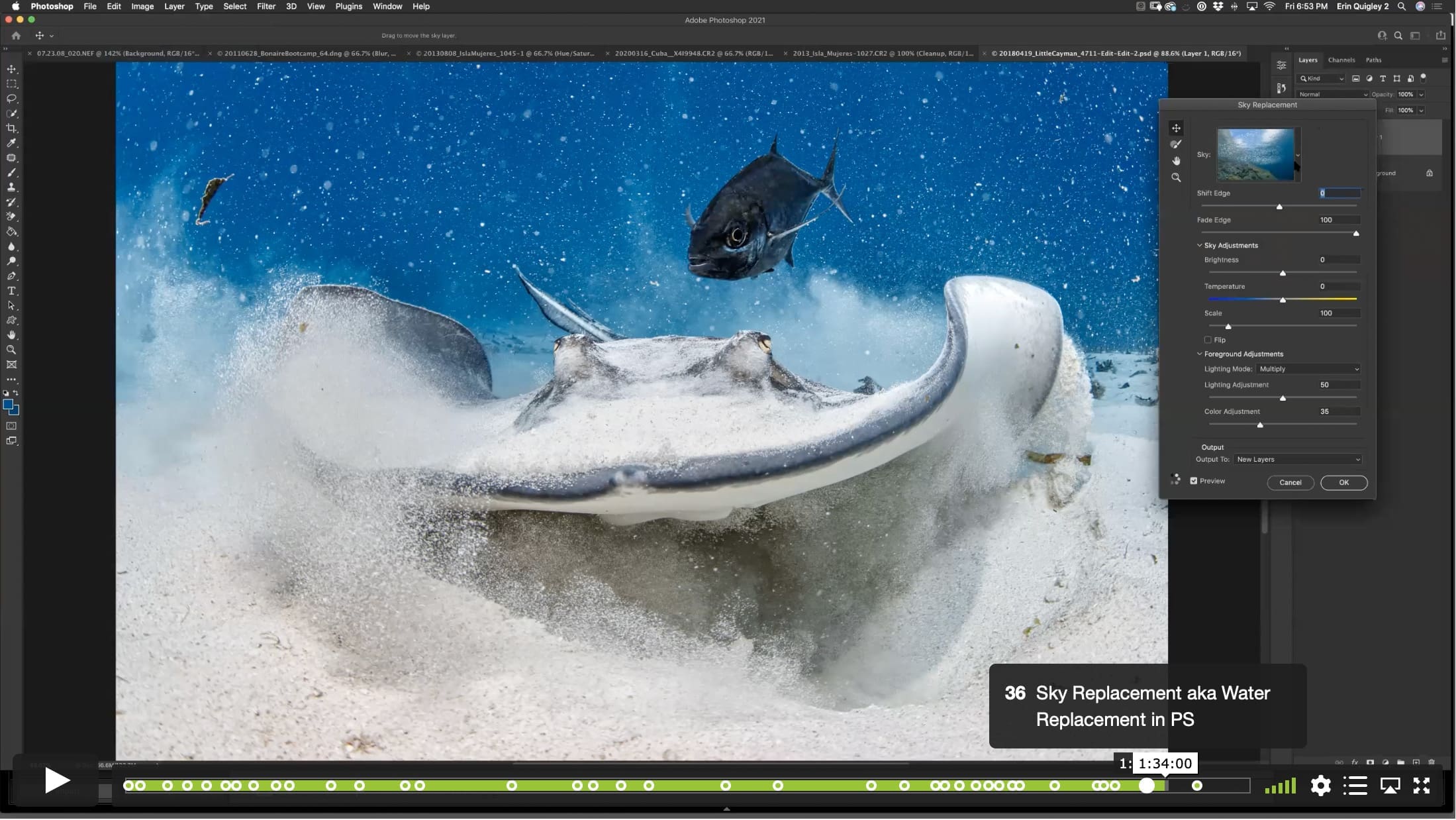This screenshot has height=820, width=1456.
Task: Click OK in the Sky Replacement dialog
Action: 1343,483
